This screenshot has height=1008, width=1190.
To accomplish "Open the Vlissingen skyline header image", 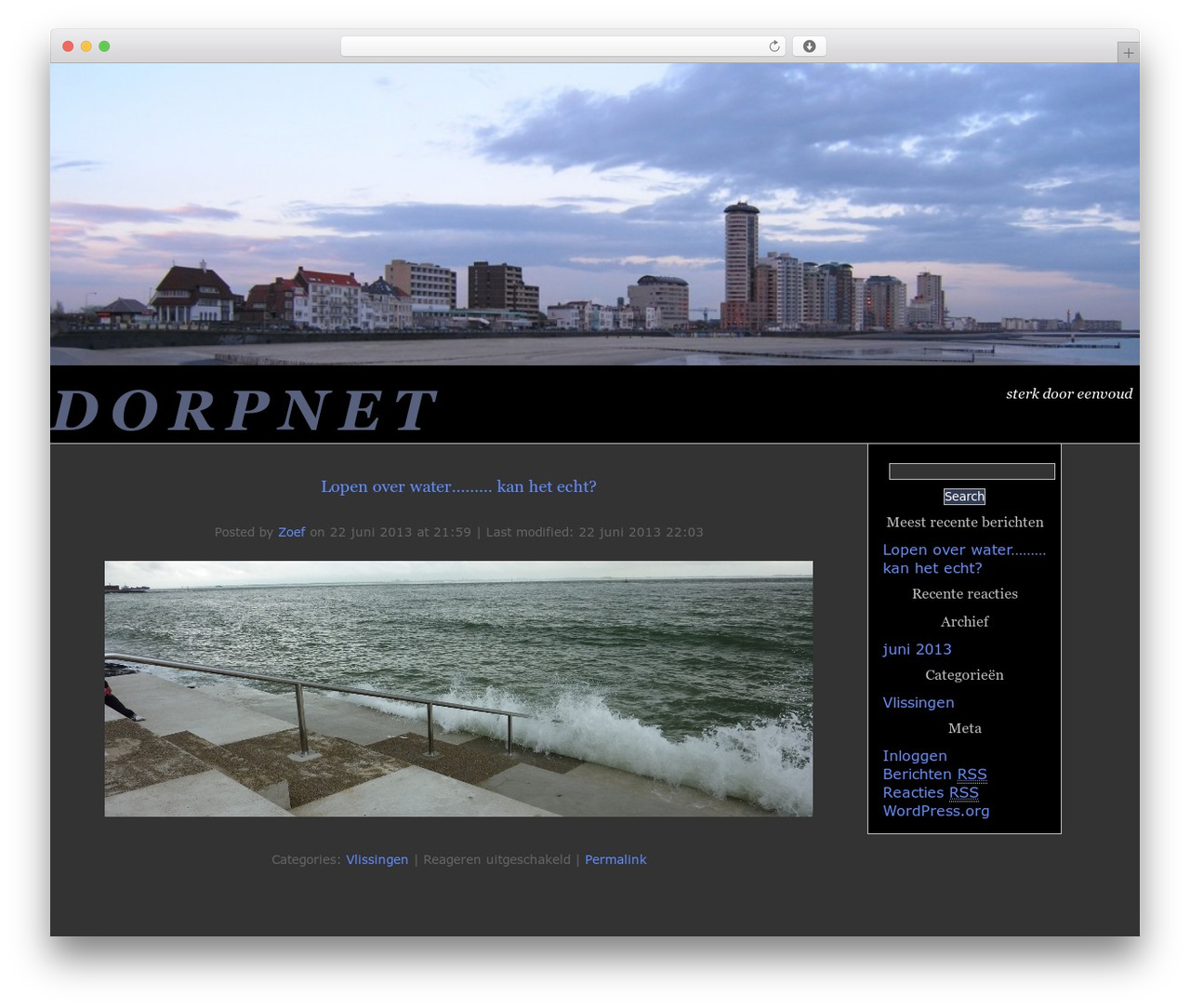I will tap(595, 214).
